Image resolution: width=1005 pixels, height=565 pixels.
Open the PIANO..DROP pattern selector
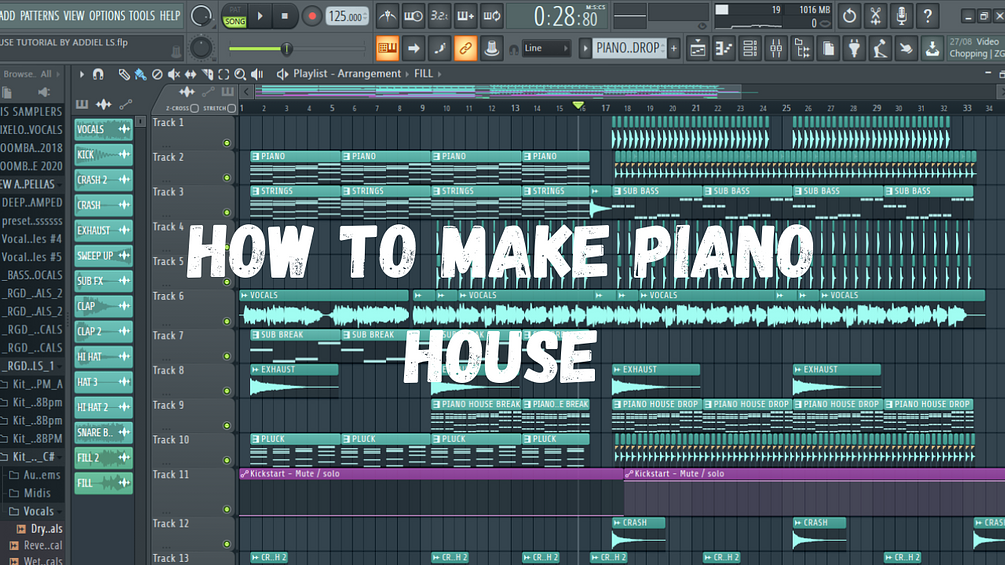click(628, 48)
